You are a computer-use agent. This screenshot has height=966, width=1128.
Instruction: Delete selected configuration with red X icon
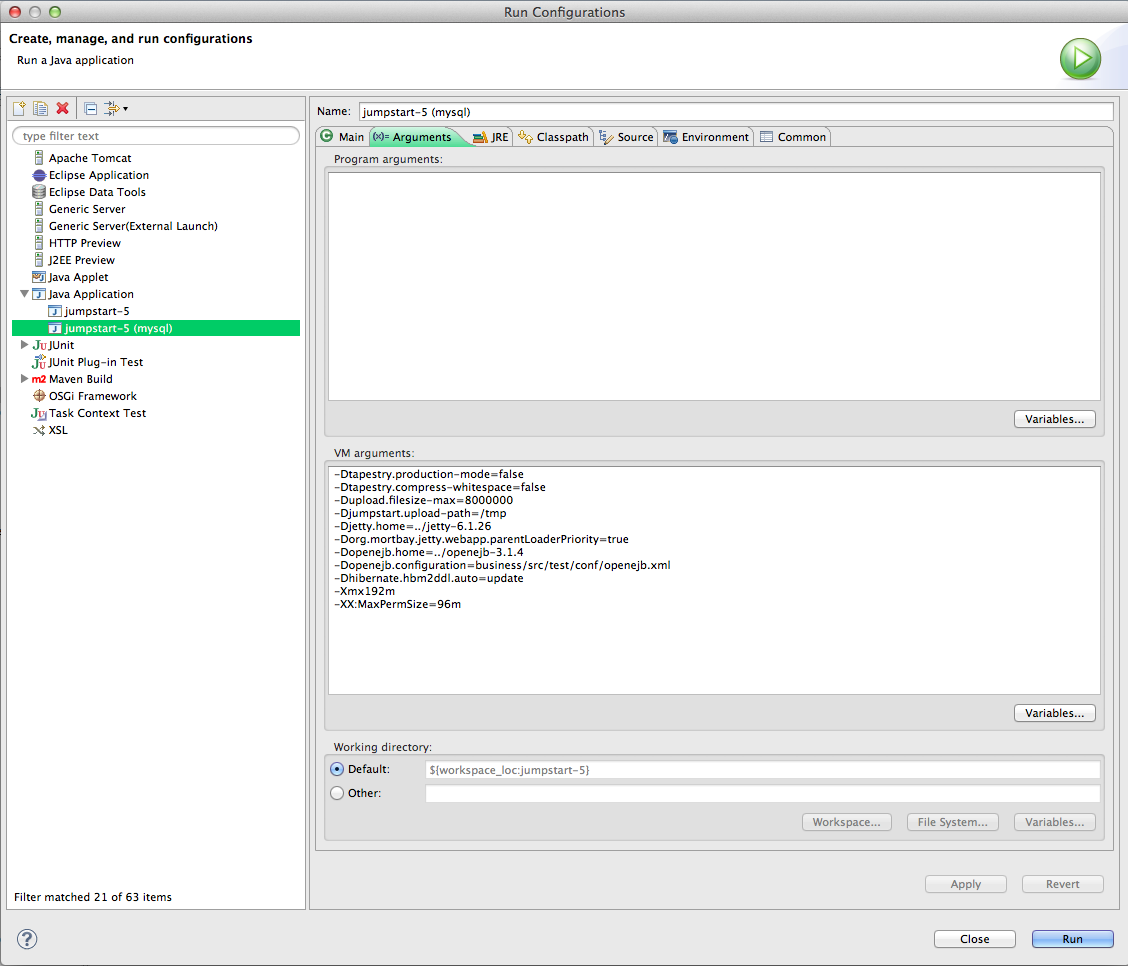(x=63, y=108)
